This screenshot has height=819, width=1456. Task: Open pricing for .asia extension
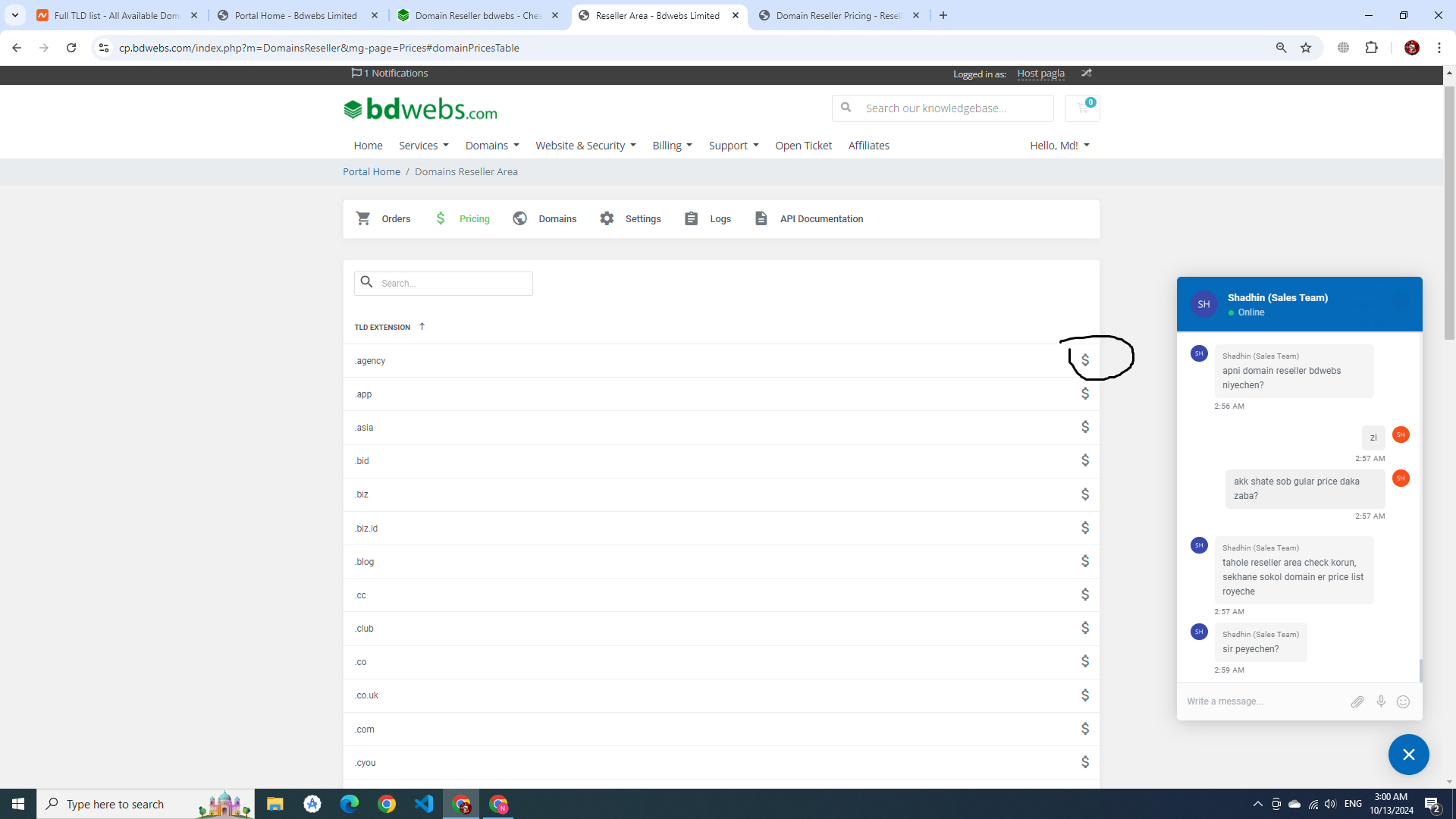(x=1085, y=427)
